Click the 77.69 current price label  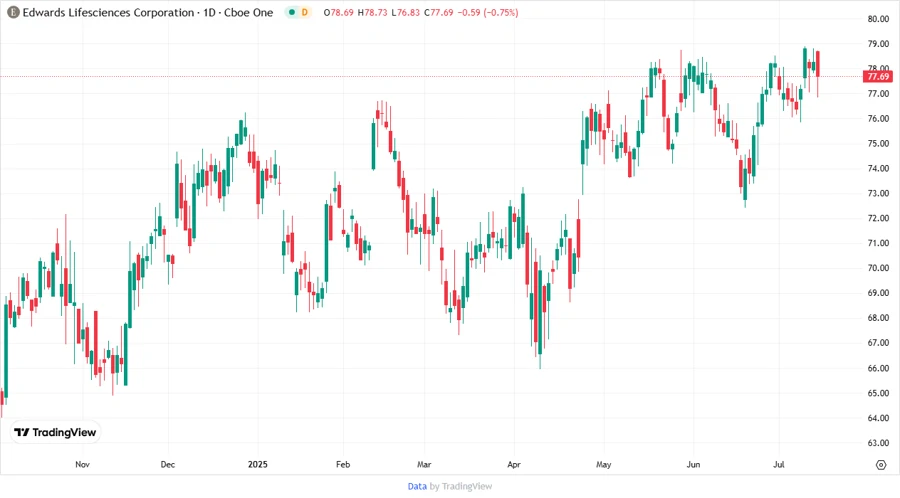tap(878, 77)
